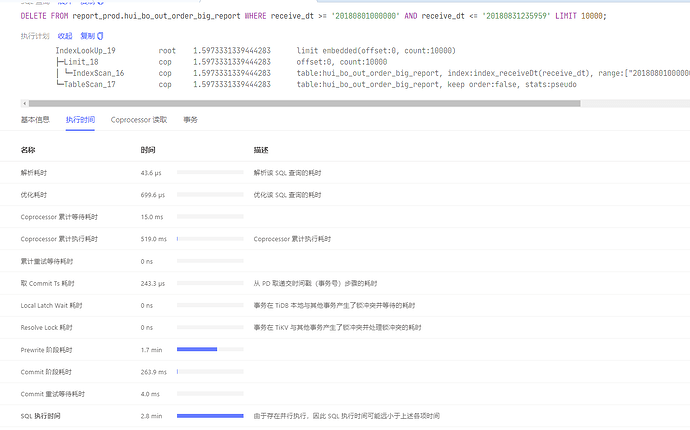The image size is (690, 430).
Task: Copy the execution plan via 复制 icon
Action: [x=92, y=36]
